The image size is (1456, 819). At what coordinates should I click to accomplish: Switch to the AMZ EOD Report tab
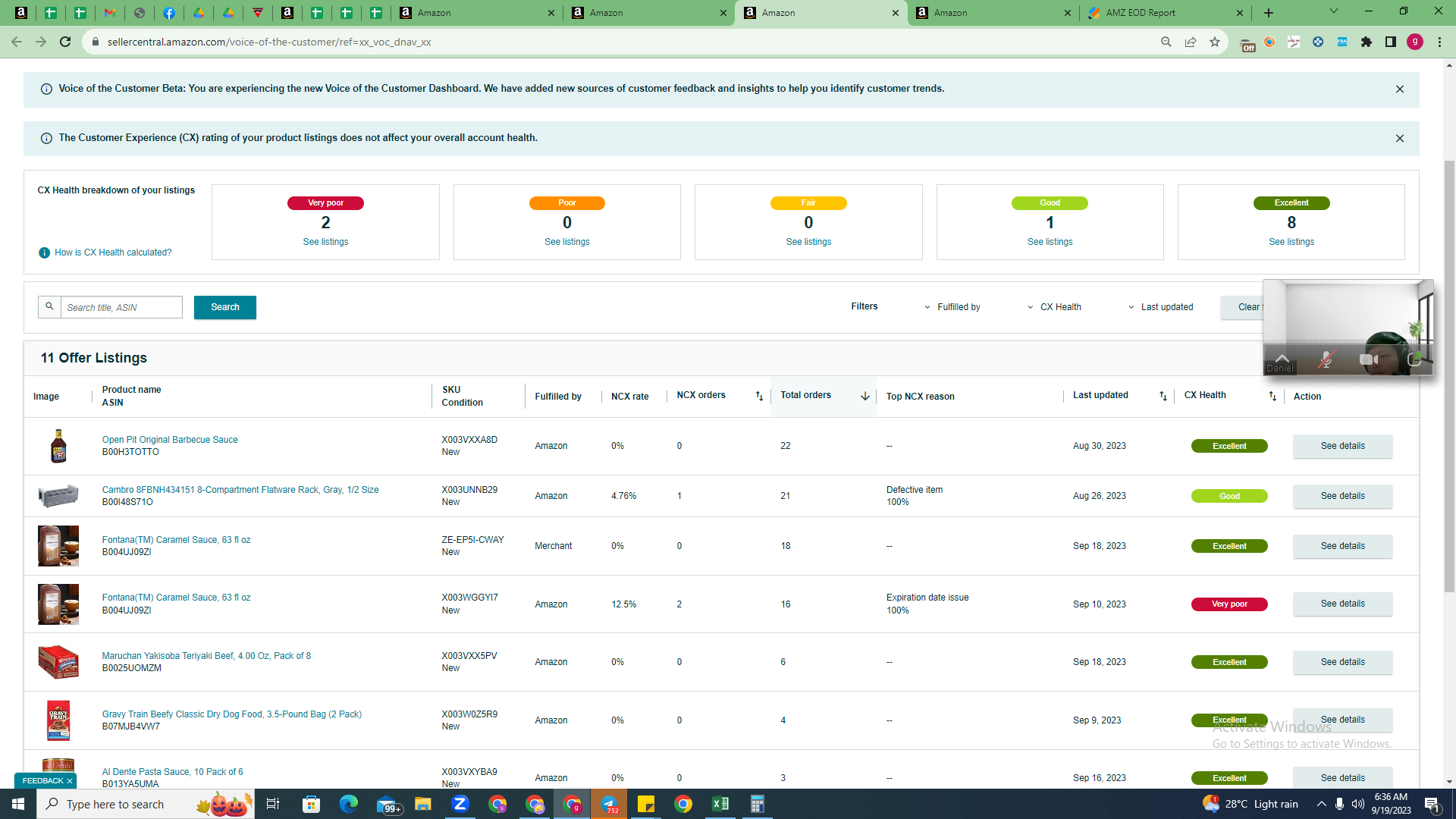tap(1165, 13)
